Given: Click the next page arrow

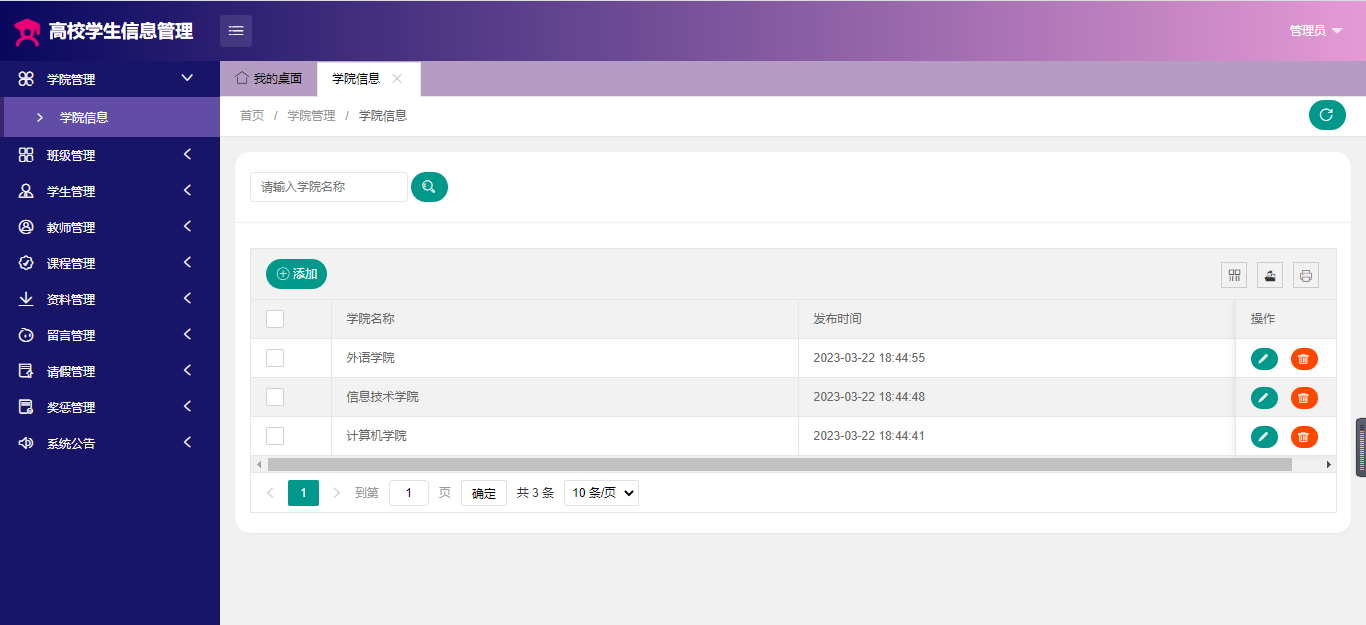Looking at the screenshot, I should (337, 493).
